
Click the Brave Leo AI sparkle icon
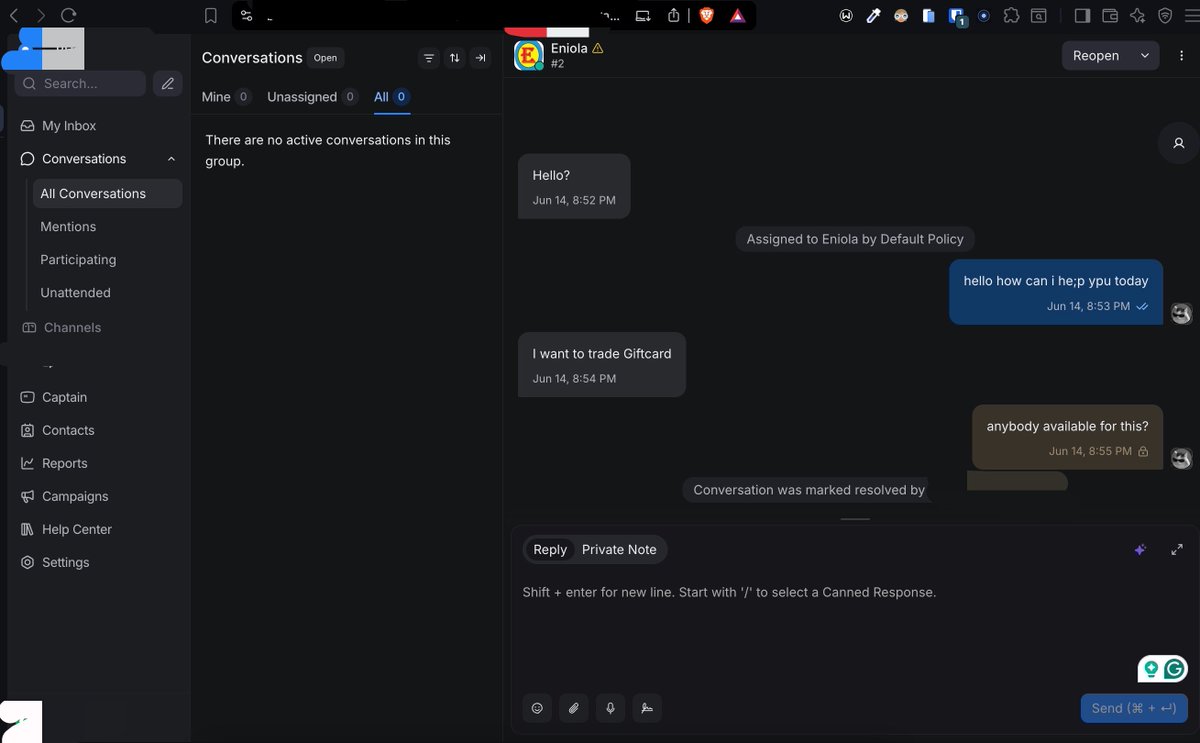point(1137,15)
